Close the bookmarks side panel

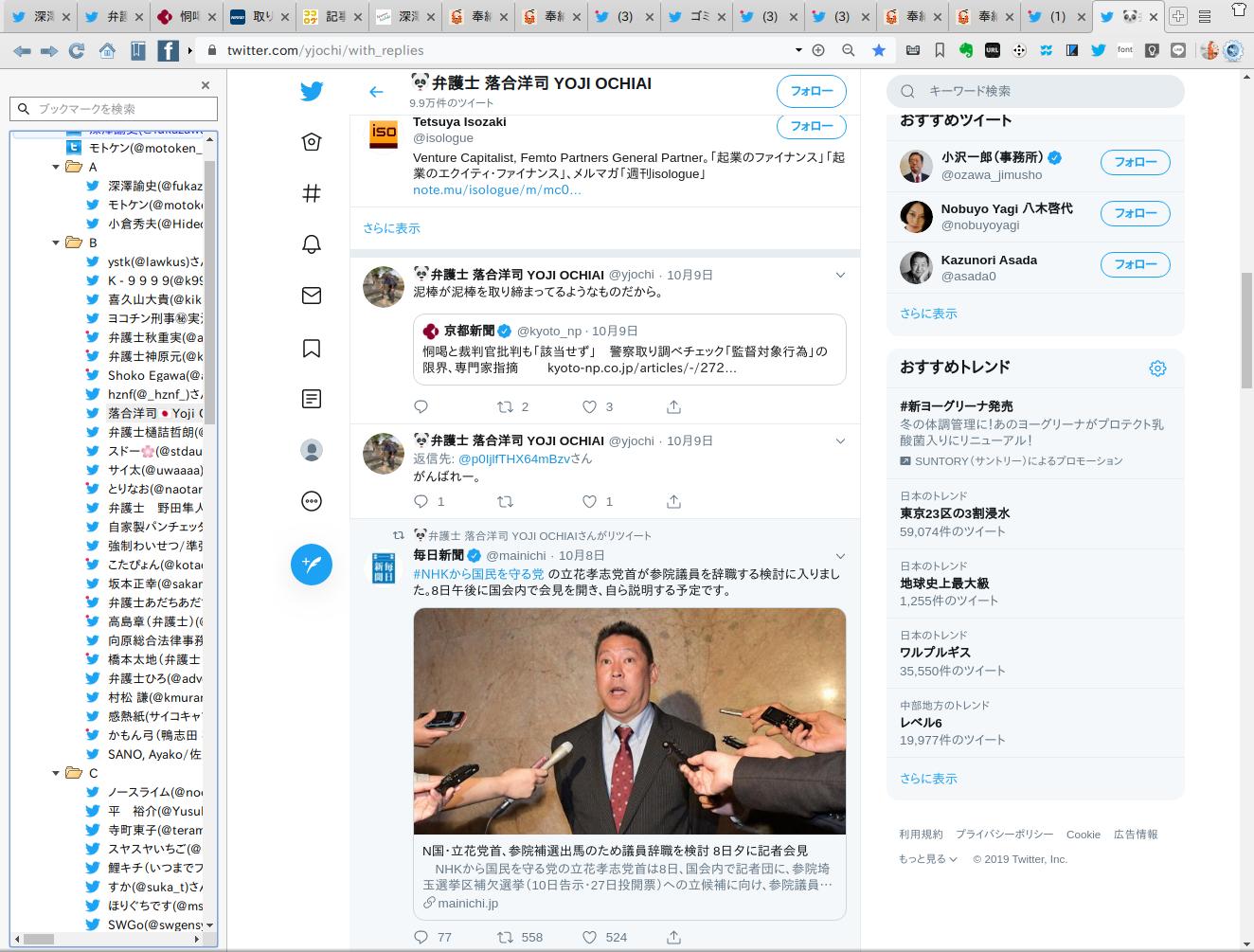(x=206, y=85)
